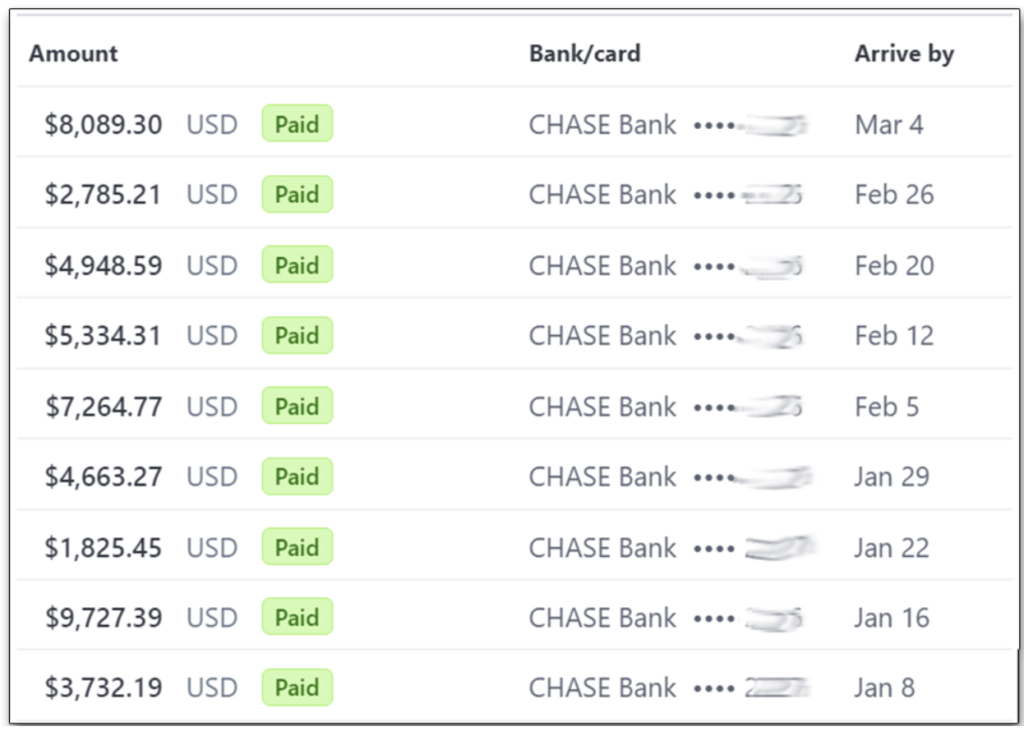1024x731 pixels.
Task: Click the Paid badge for Mar 4 payout
Action: (297, 124)
